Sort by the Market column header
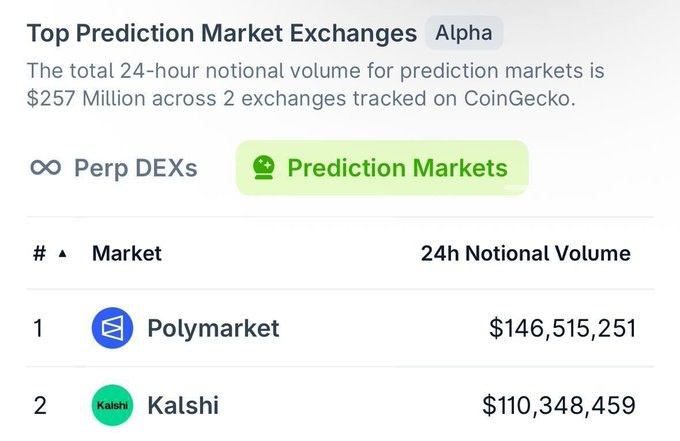The width and height of the screenshot is (680, 441). point(127,254)
